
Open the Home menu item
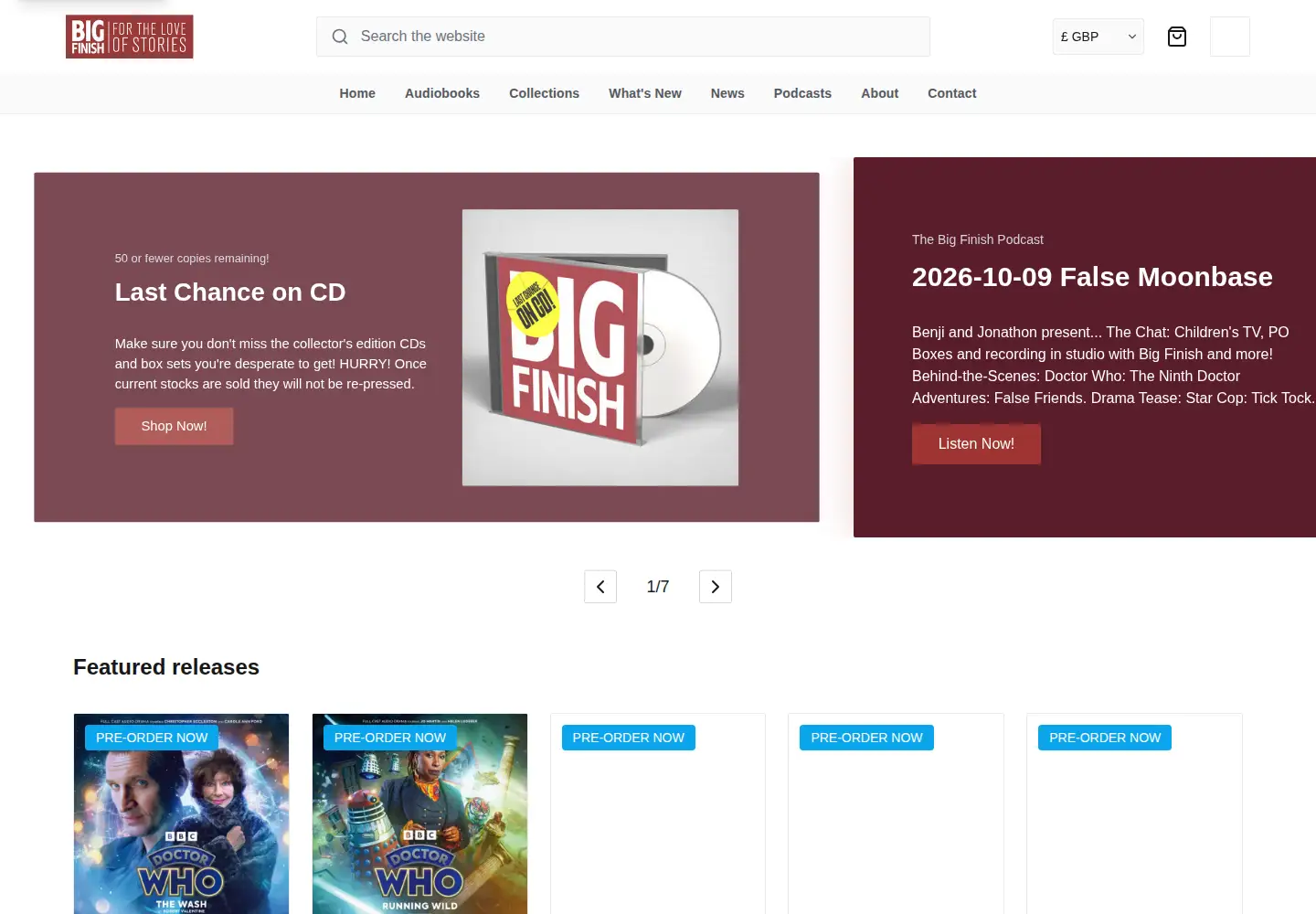coord(357,93)
